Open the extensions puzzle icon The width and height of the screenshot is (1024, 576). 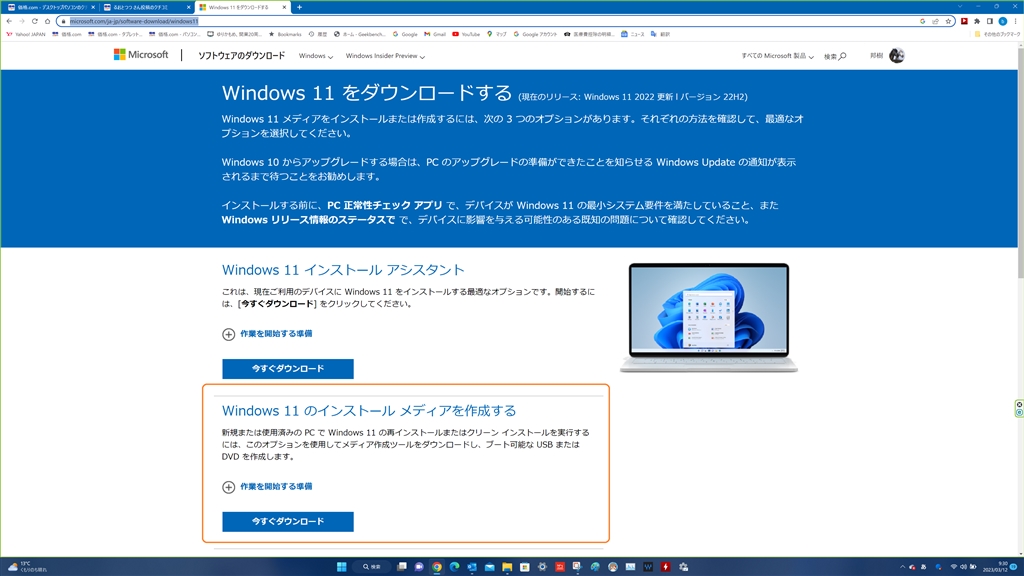977,21
